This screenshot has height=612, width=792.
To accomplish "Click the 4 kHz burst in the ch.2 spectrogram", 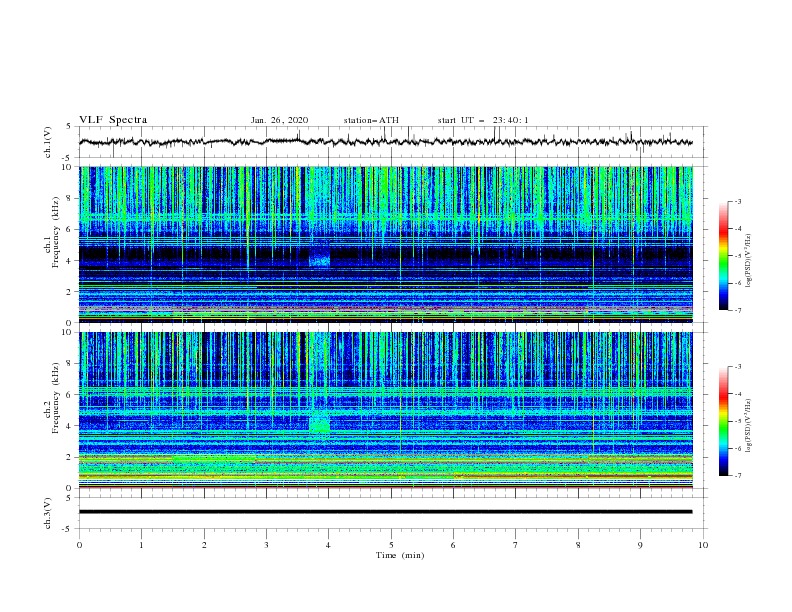I will pyautogui.click(x=319, y=423).
